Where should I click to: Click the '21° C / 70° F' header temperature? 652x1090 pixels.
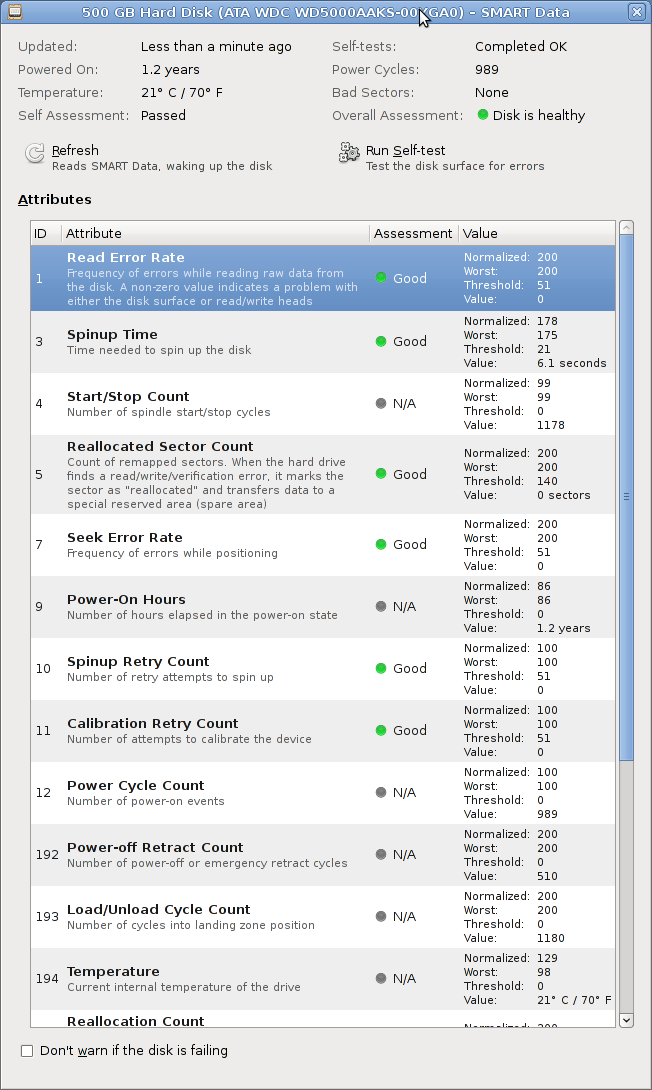coord(181,92)
